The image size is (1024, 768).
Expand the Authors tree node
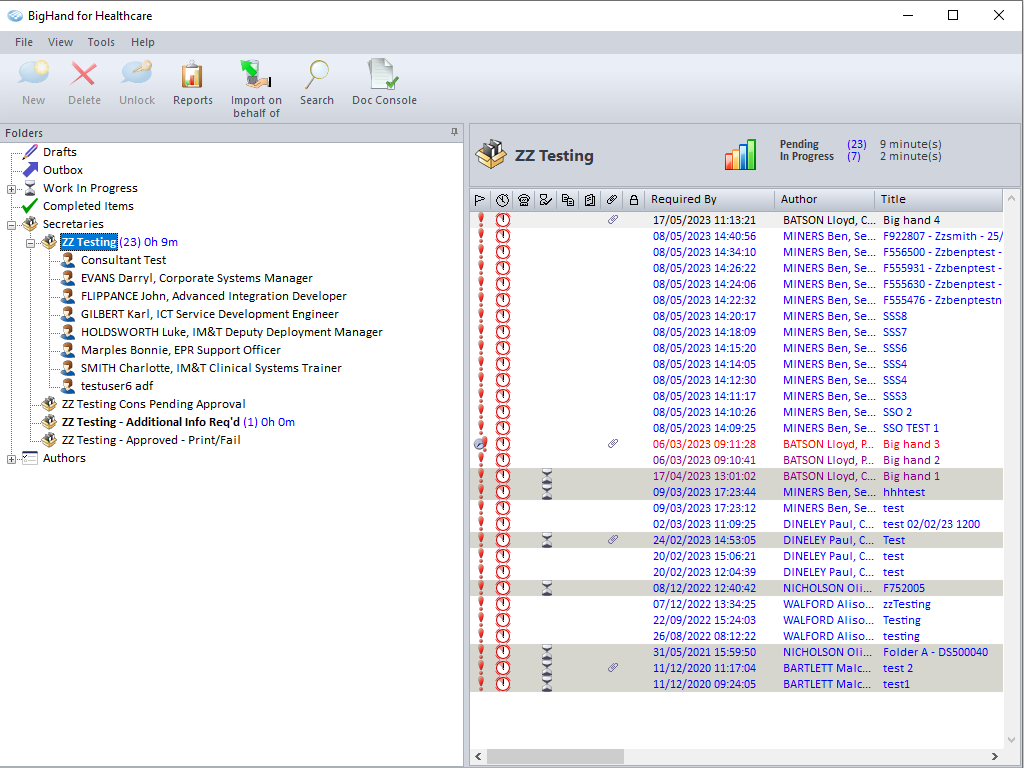(x=11, y=459)
